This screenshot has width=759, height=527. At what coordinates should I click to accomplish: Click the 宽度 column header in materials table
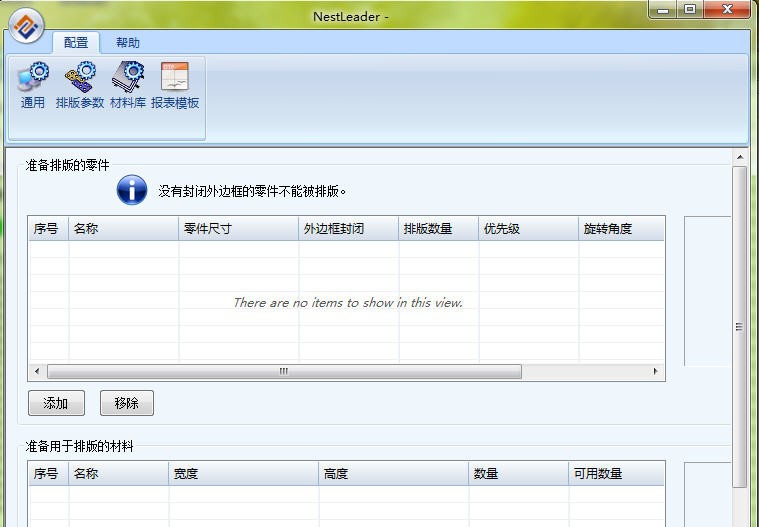point(243,473)
